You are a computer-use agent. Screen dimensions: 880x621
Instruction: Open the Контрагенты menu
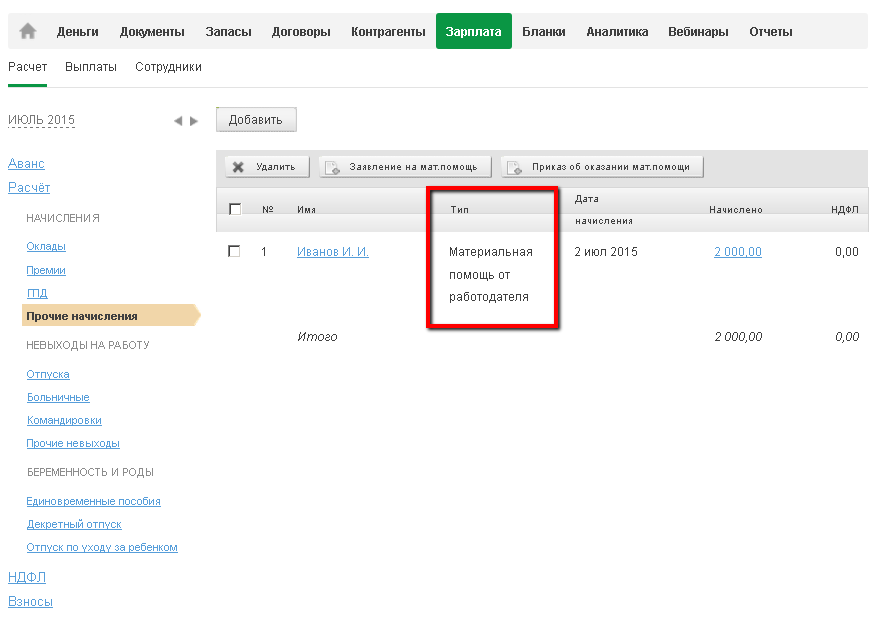coord(388,32)
